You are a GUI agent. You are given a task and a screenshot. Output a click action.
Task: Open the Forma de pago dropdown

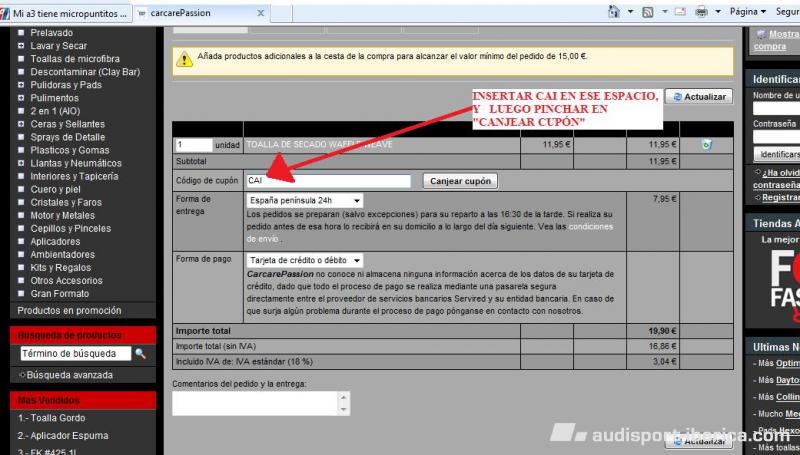[305, 260]
